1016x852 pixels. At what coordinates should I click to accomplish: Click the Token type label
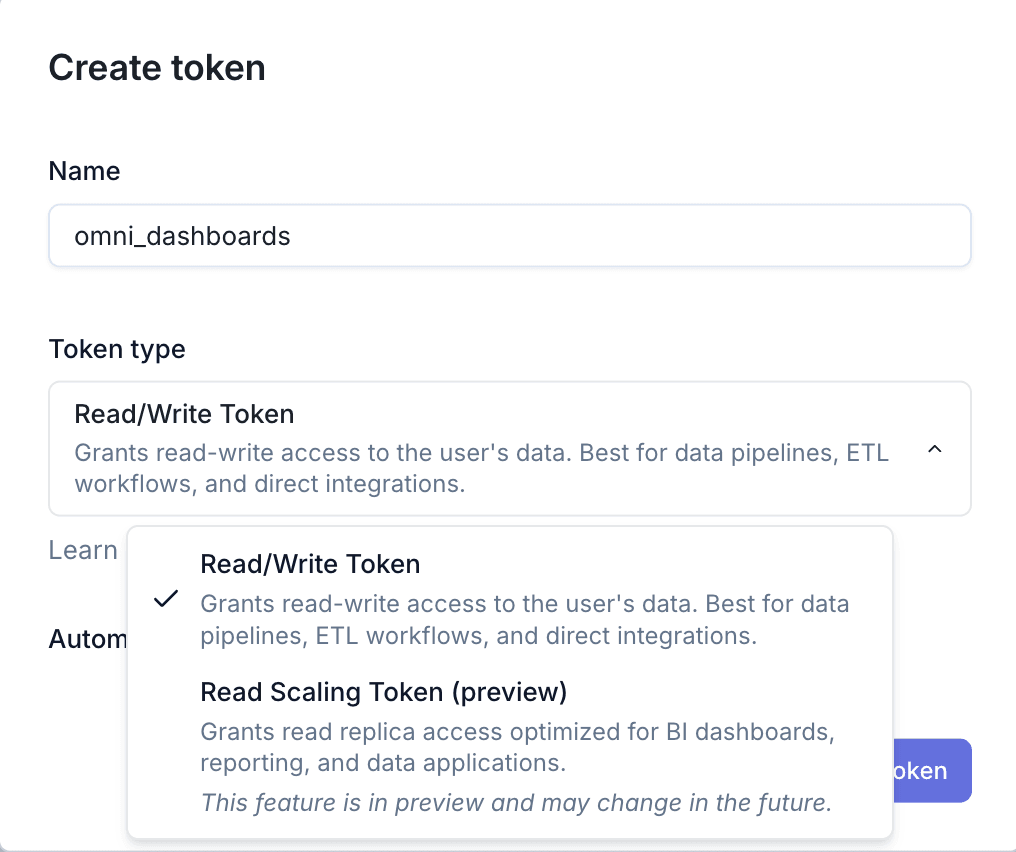pyautogui.click(x=117, y=349)
